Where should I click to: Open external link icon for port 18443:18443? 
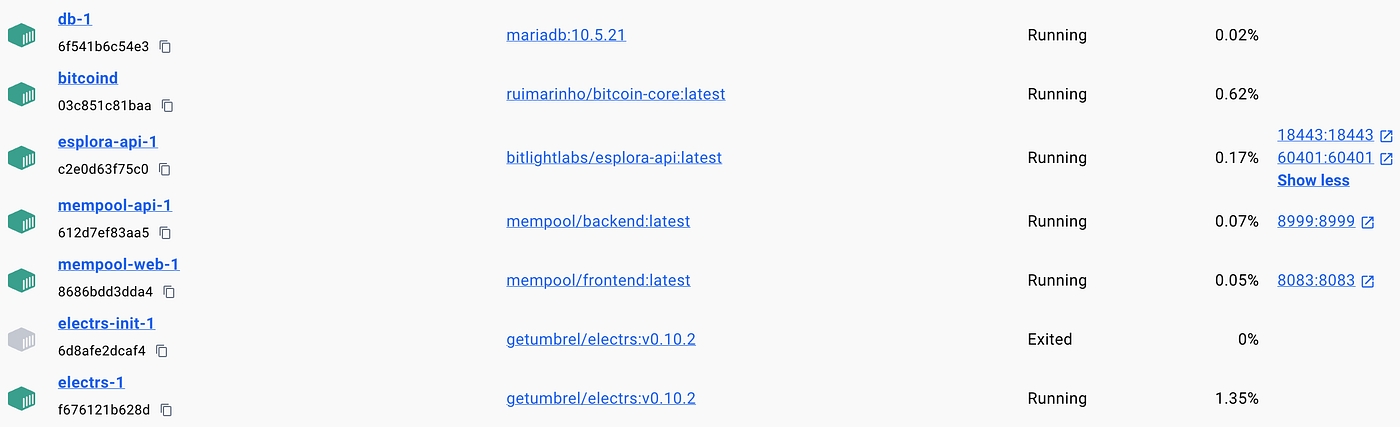pos(1386,136)
